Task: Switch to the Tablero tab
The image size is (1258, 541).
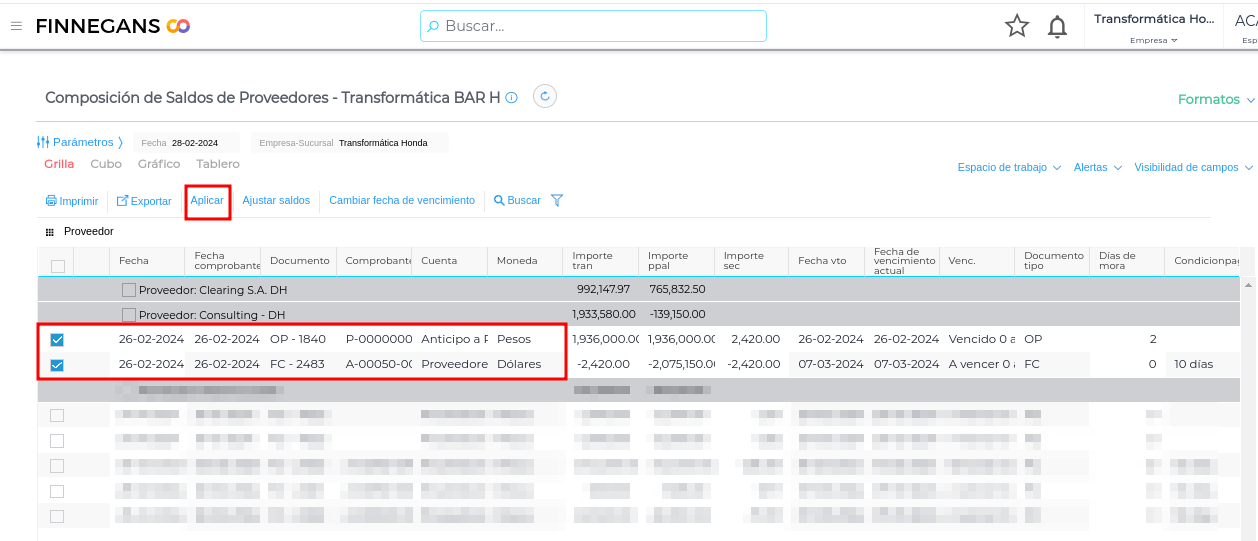Action: pos(218,164)
